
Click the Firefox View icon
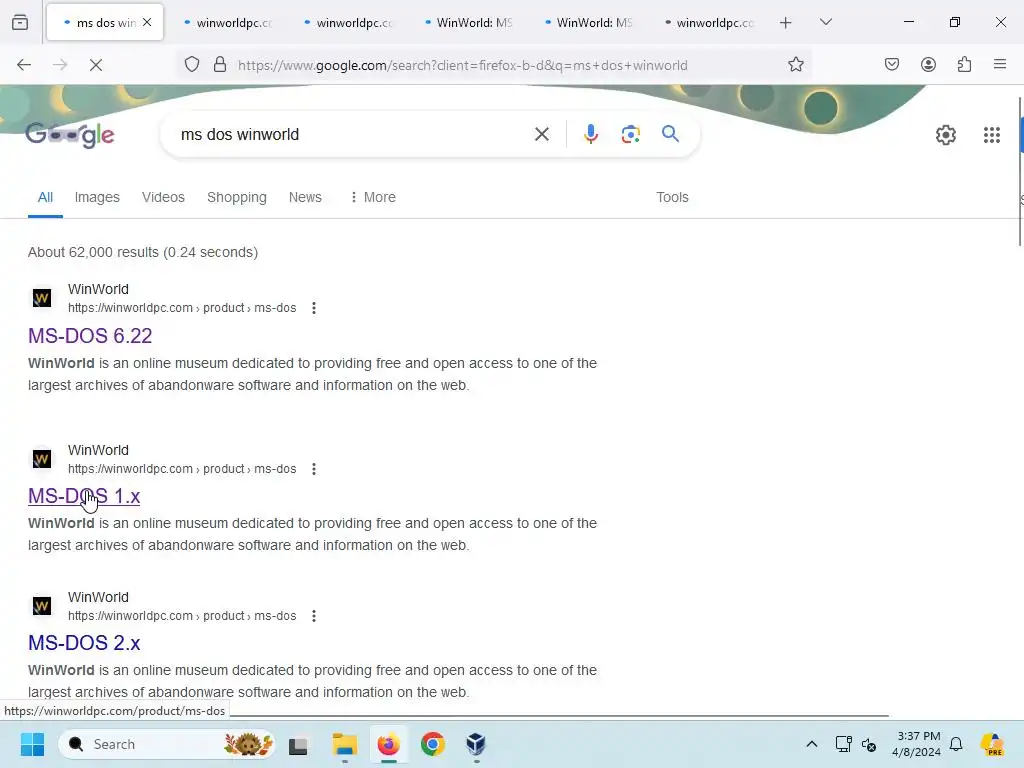tap(20, 22)
